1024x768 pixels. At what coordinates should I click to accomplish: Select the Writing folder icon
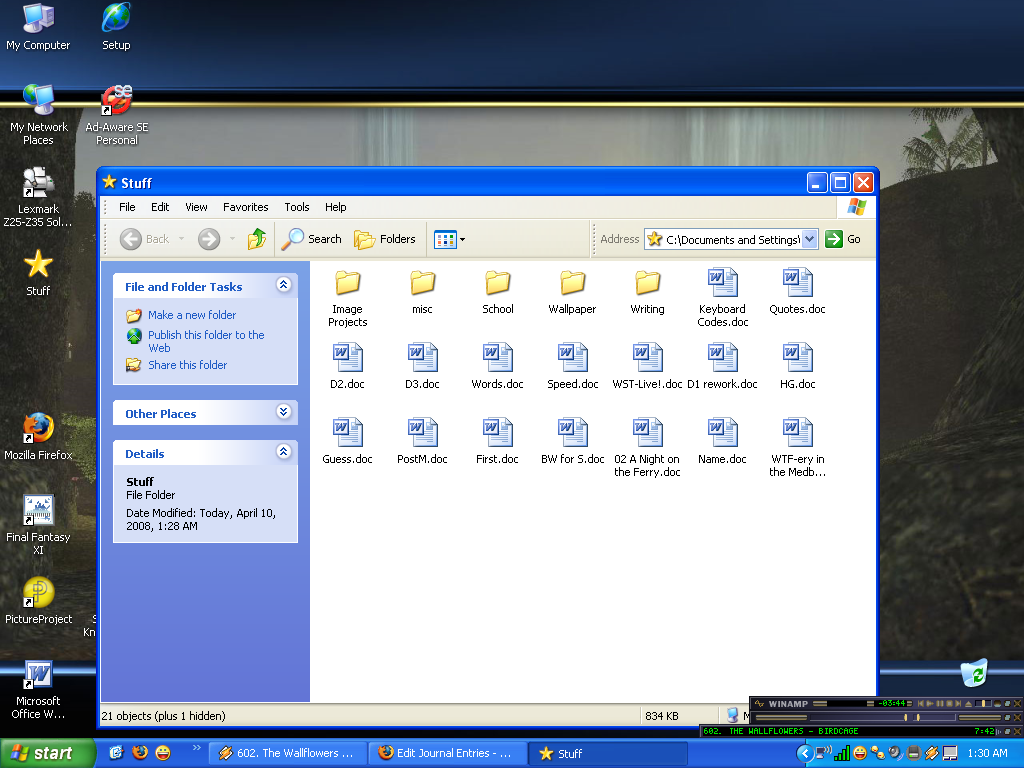point(648,283)
